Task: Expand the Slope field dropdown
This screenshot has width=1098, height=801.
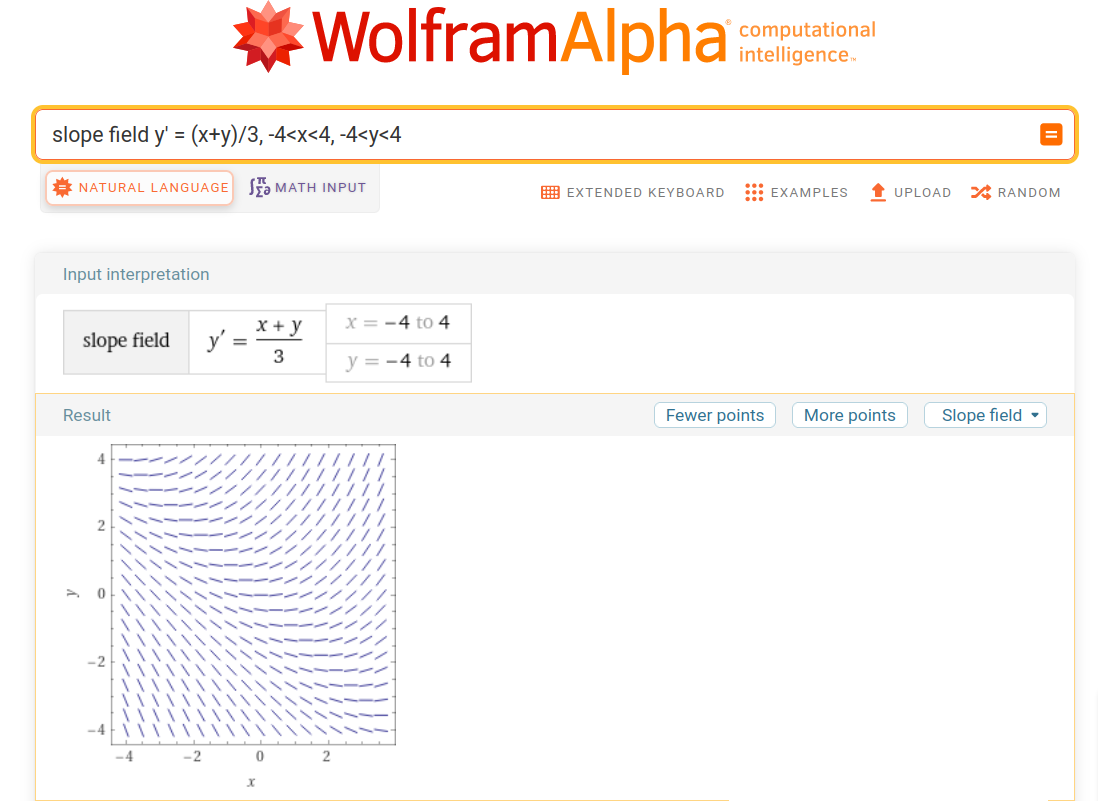Action: pos(985,415)
